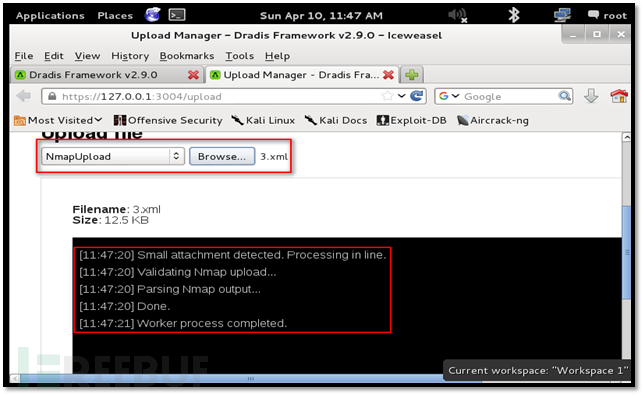Click the Browse... button
Screen dimensions: 644x396
click(222, 157)
